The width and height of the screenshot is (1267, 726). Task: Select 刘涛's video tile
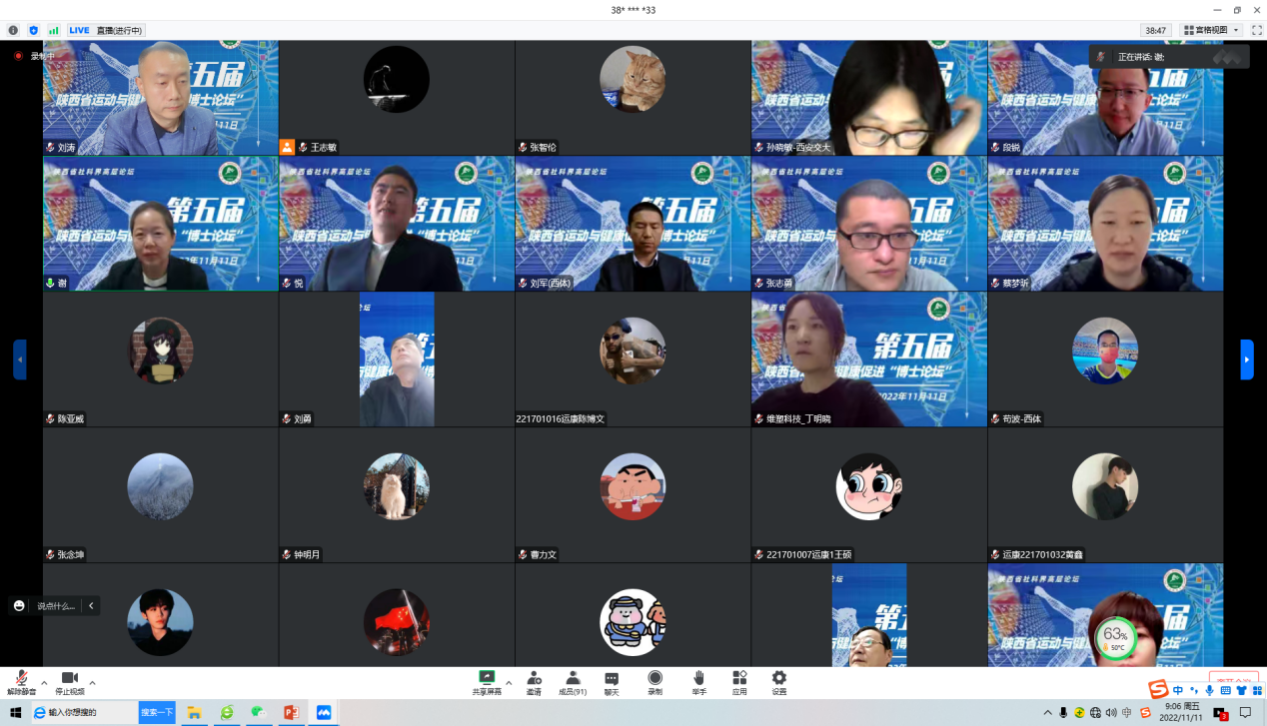160,98
